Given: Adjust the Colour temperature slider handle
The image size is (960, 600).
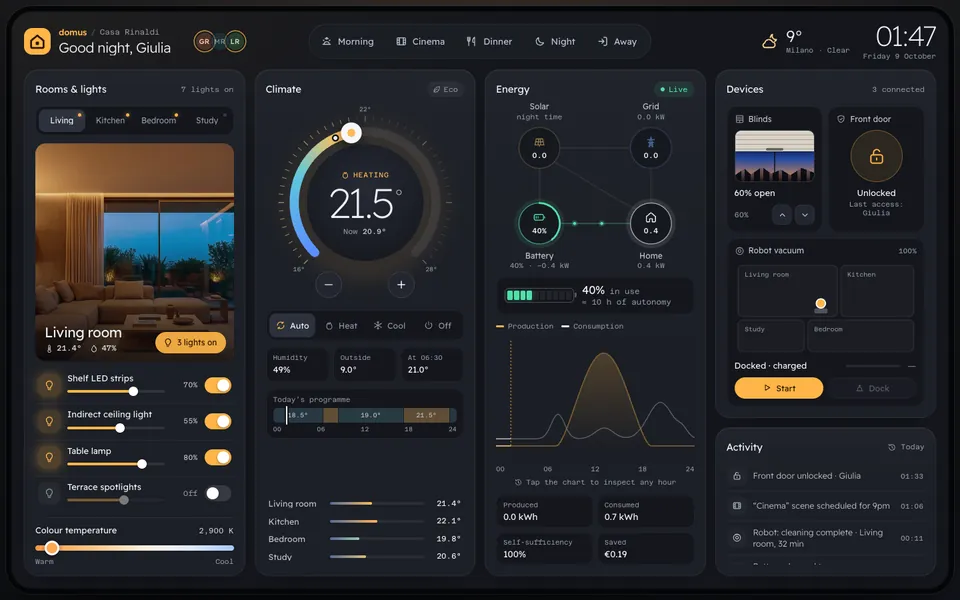Looking at the screenshot, I should click(x=52, y=547).
